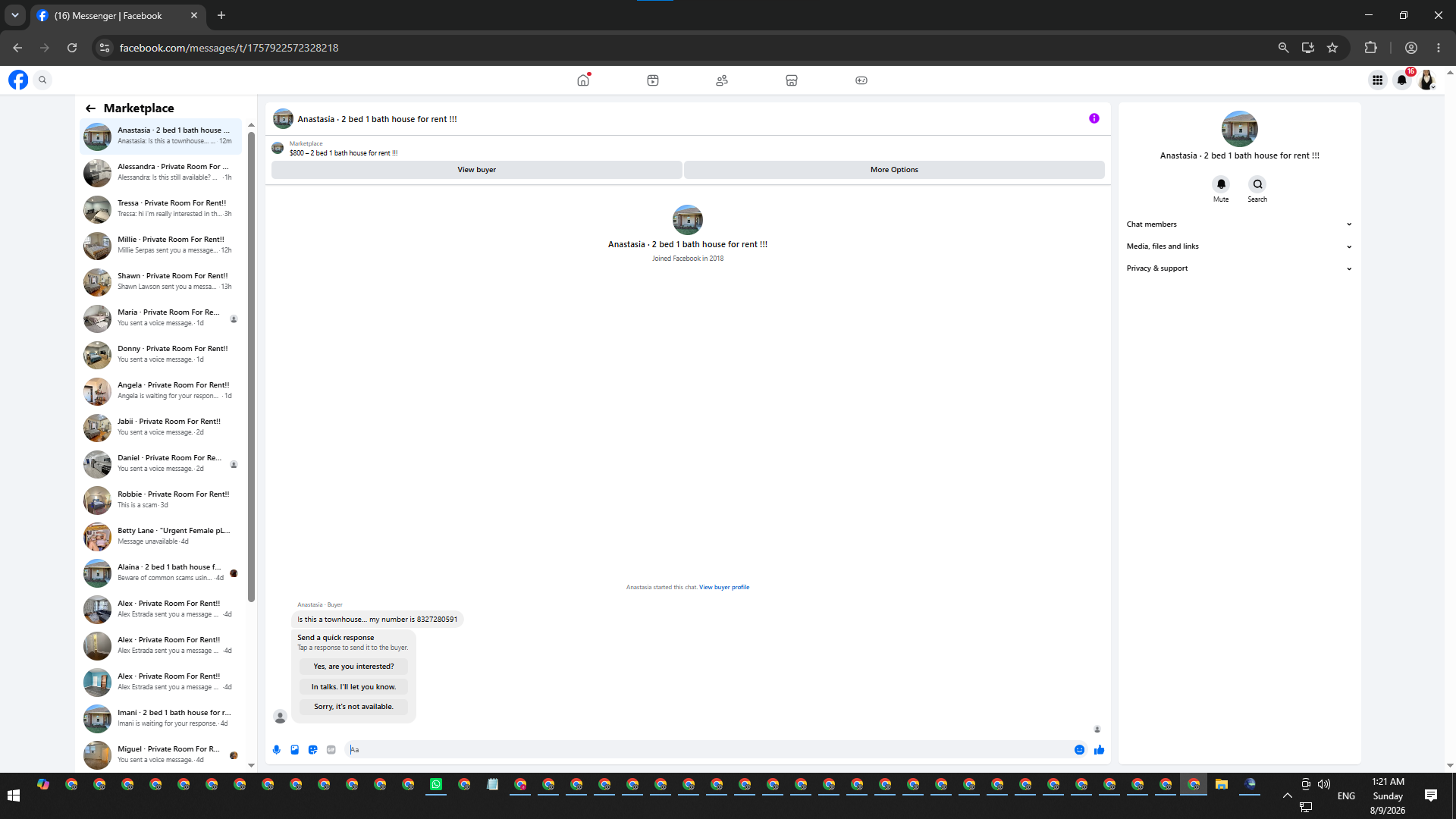
Task: Open Robbie's 'This is a scam' chat
Action: (x=161, y=500)
